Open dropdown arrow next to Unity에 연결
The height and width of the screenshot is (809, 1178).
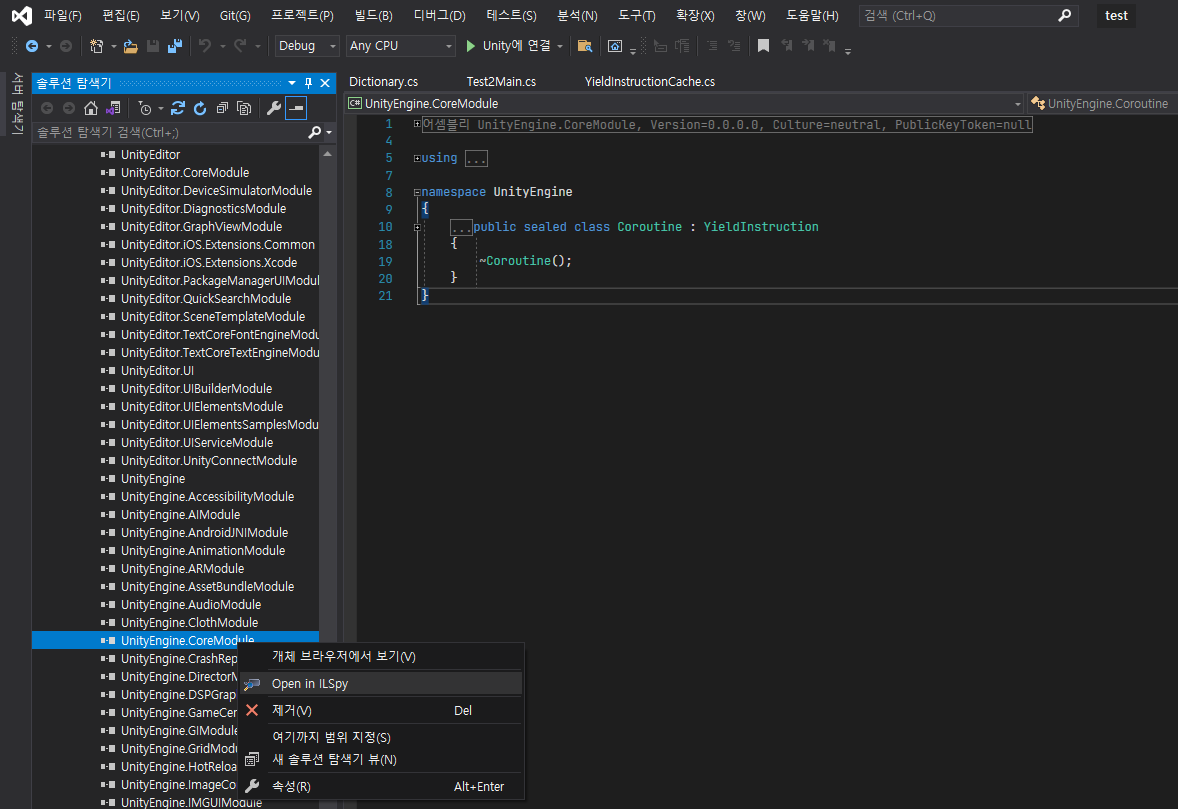tap(560, 46)
